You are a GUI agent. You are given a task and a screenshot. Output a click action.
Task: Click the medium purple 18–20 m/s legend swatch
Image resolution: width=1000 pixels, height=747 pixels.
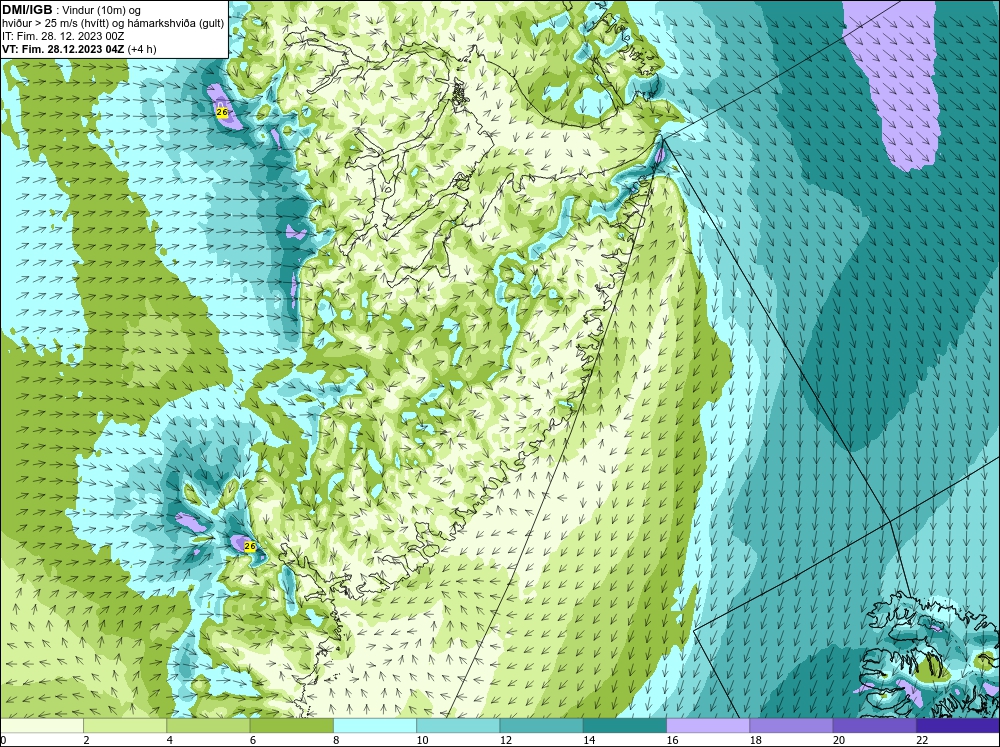tap(791, 726)
